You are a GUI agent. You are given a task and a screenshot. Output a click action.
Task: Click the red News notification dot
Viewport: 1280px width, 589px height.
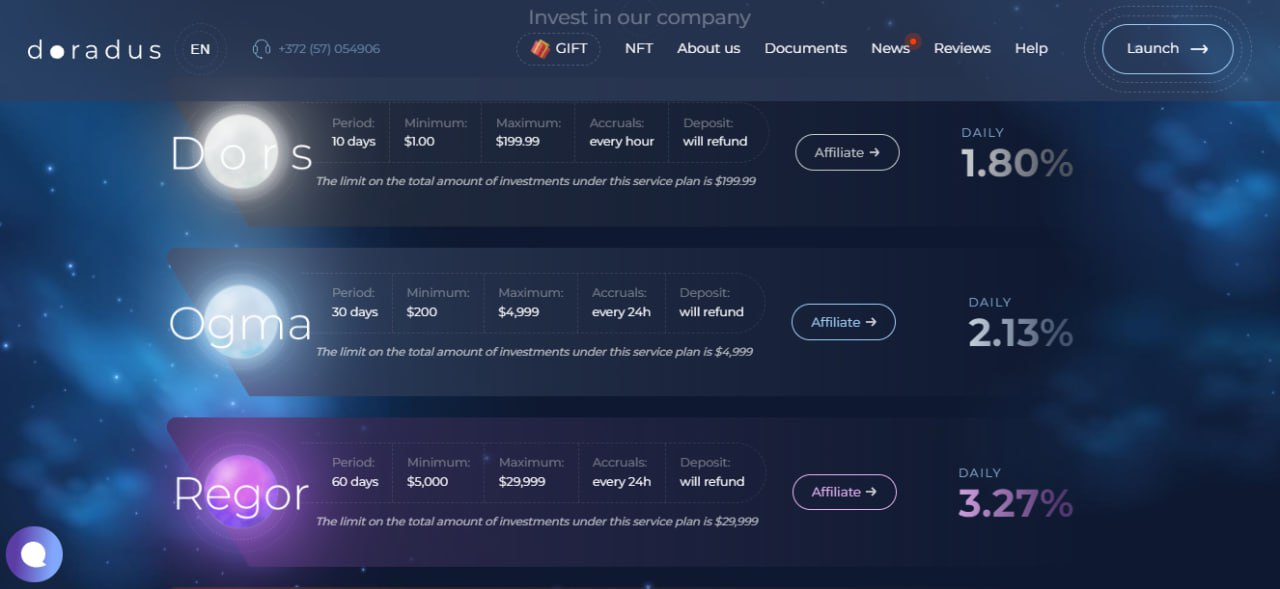click(x=913, y=41)
